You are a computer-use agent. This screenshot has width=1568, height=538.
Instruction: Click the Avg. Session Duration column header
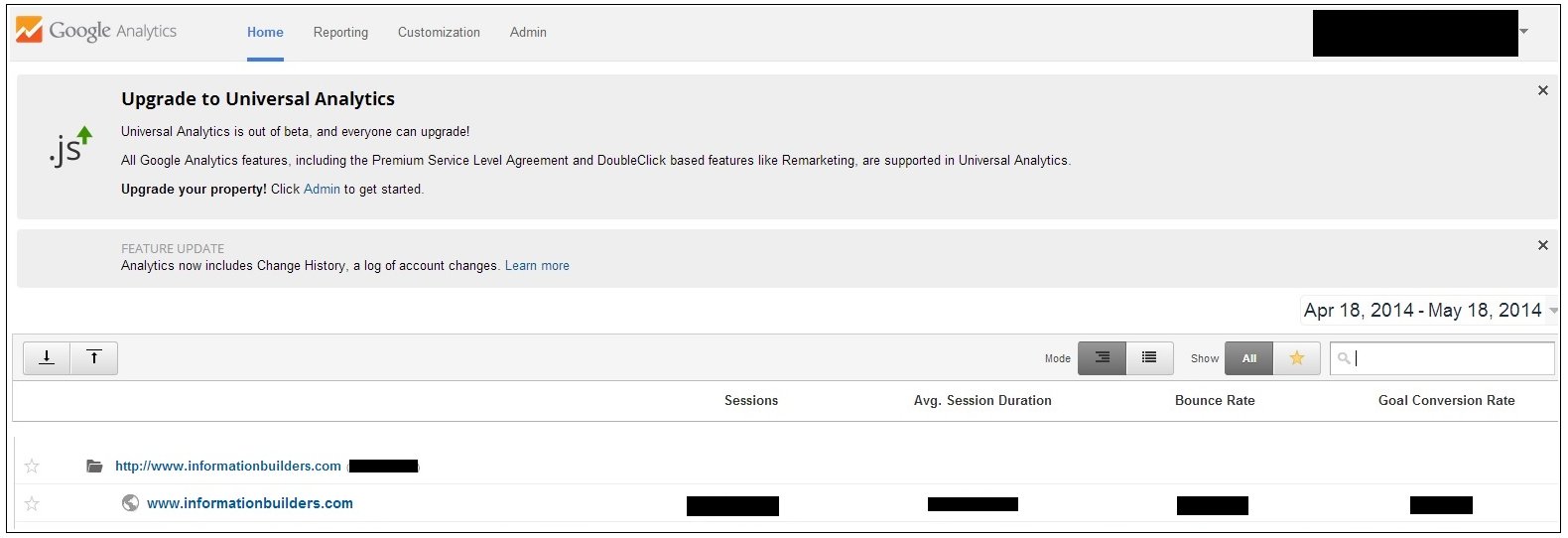pyautogui.click(x=982, y=400)
